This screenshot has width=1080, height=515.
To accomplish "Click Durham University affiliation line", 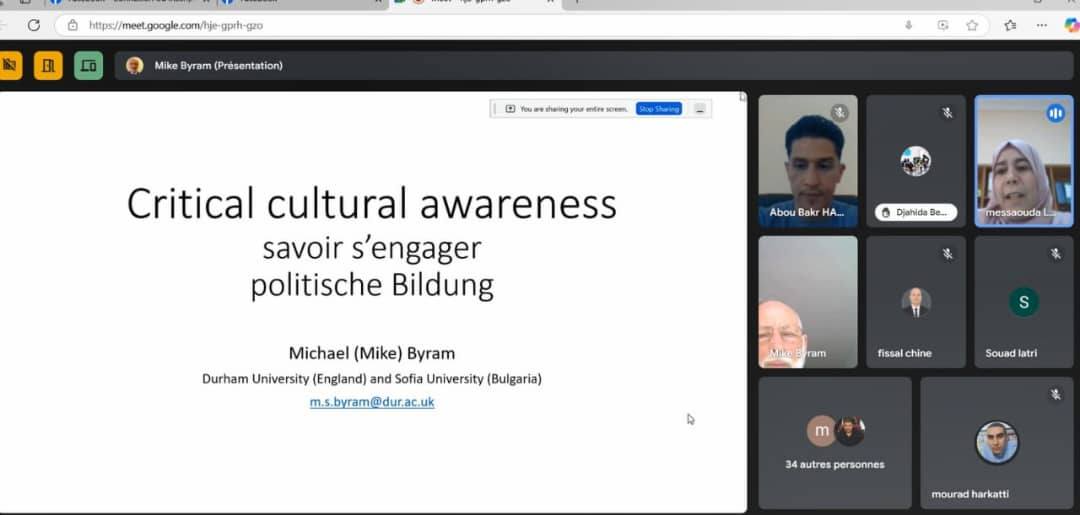I will click(x=372, y=379).
